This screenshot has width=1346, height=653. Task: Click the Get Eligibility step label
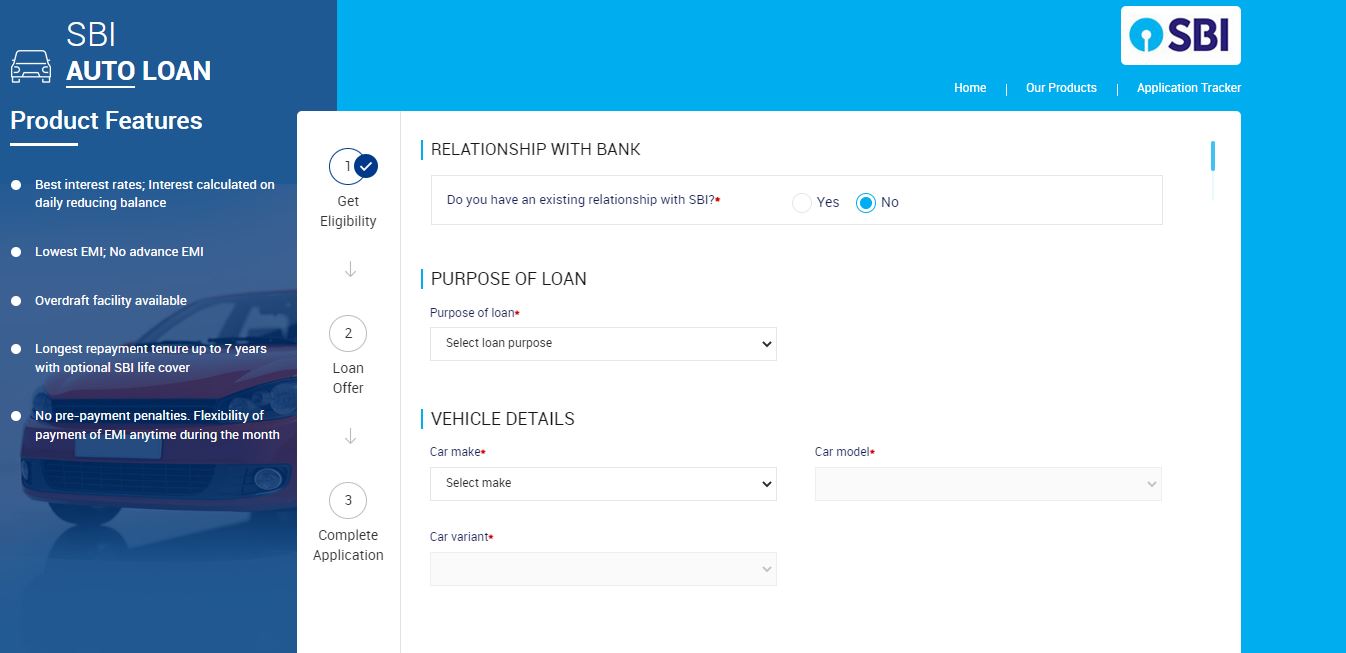pyautogui.click(x=348, y=211)
